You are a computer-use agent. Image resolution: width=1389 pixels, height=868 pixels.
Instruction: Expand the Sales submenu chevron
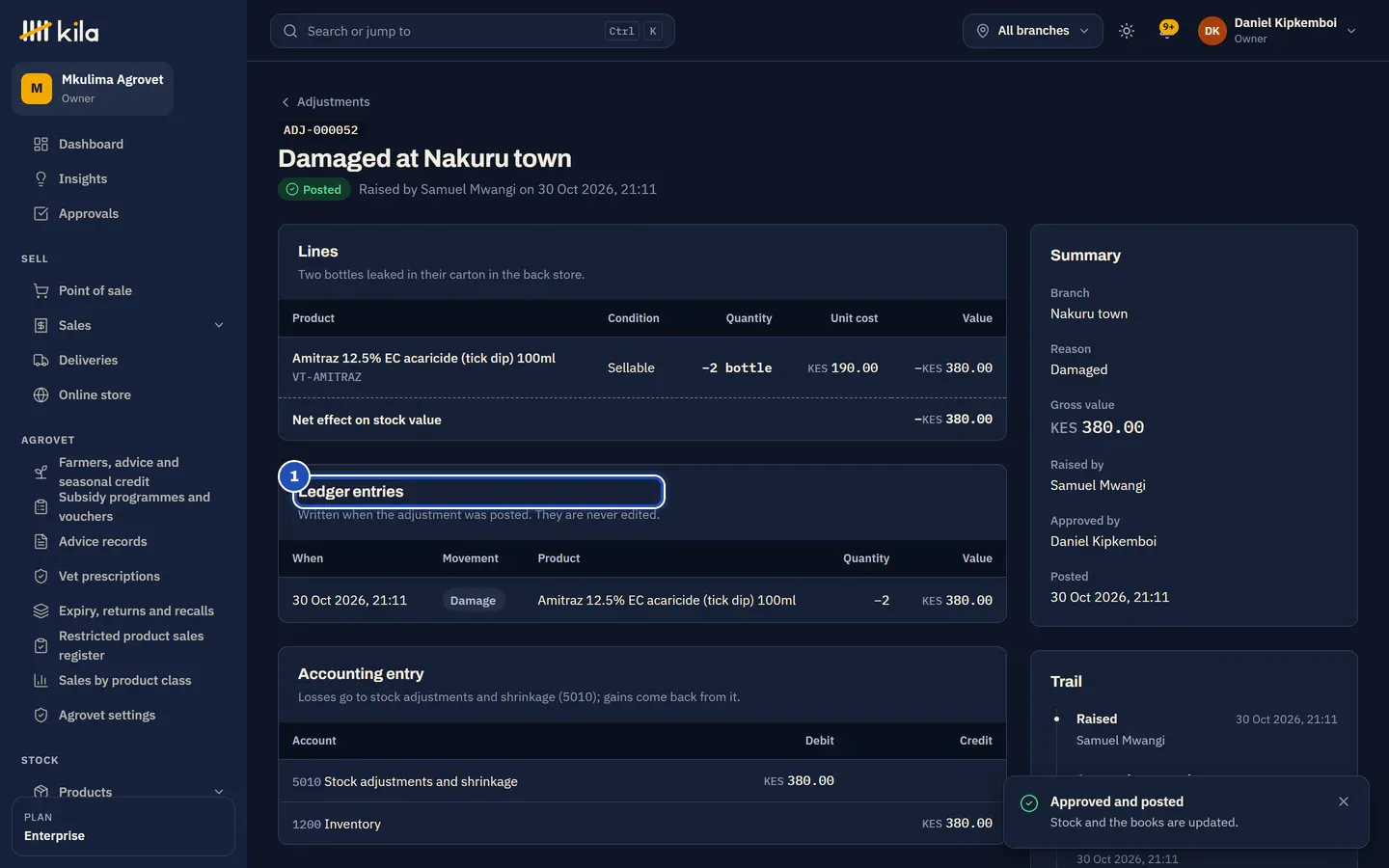pos(219,326)
